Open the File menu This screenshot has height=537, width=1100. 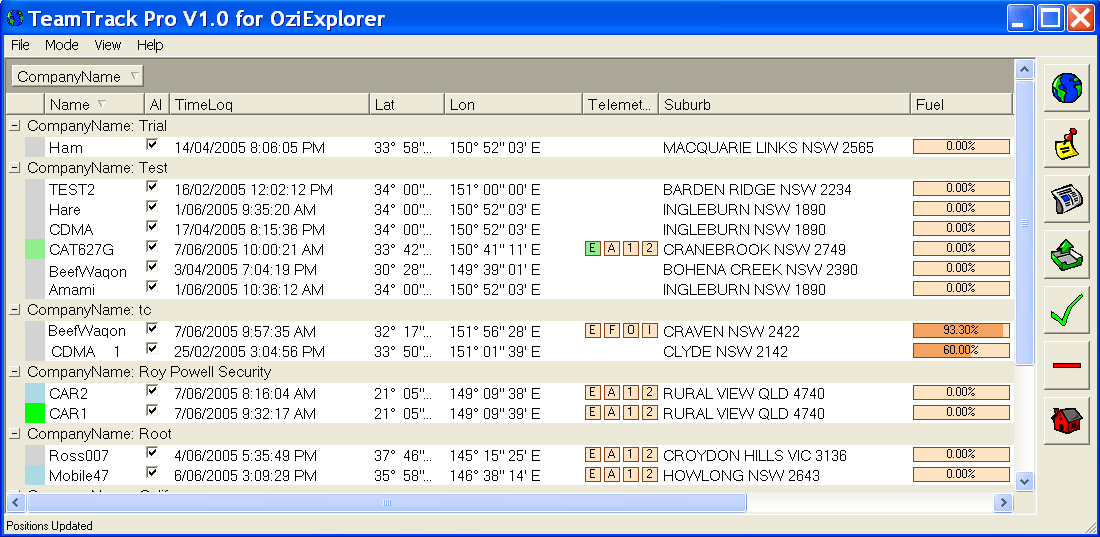(20, 45)
